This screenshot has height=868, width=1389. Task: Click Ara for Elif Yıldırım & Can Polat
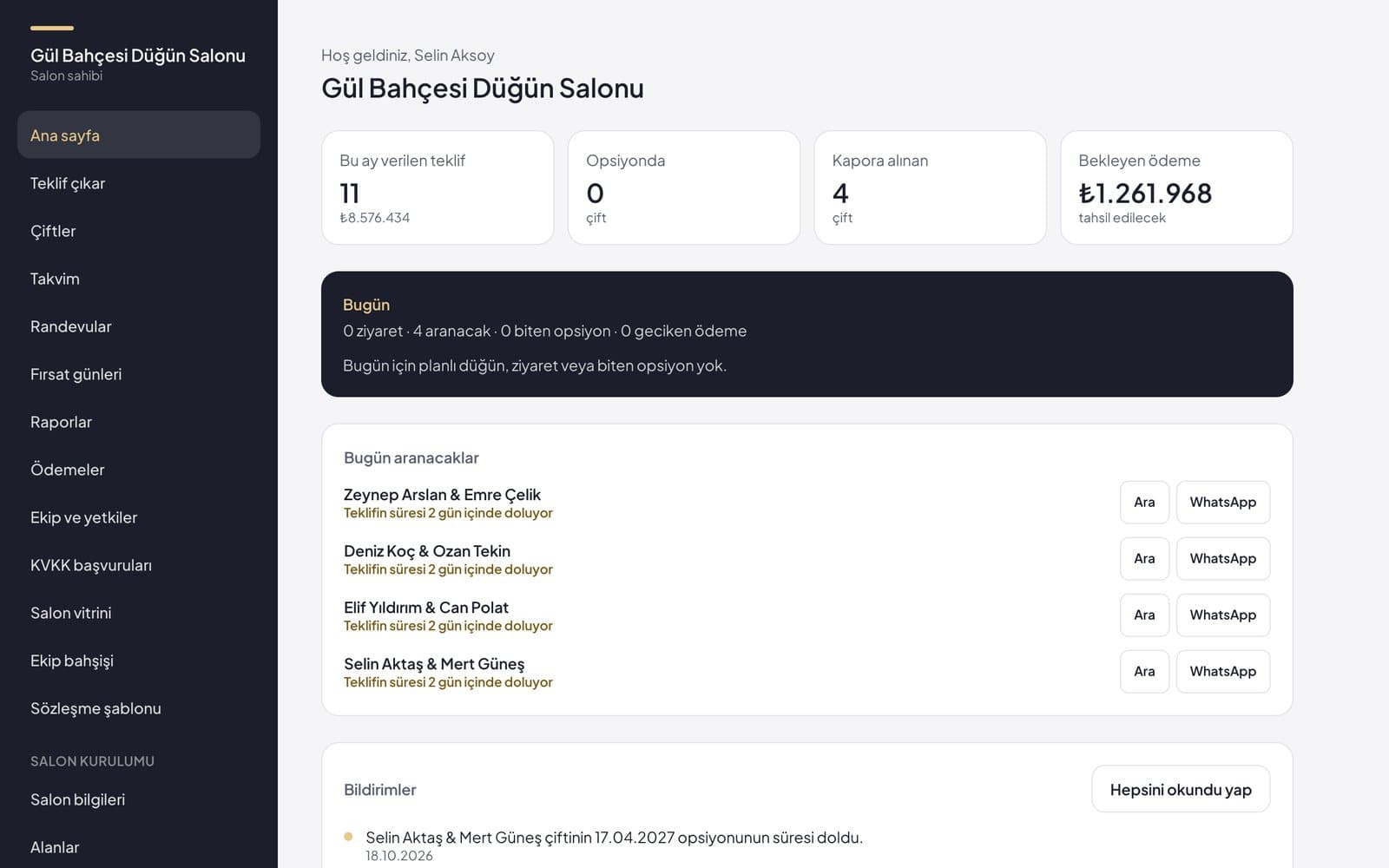click(1144, 615)
